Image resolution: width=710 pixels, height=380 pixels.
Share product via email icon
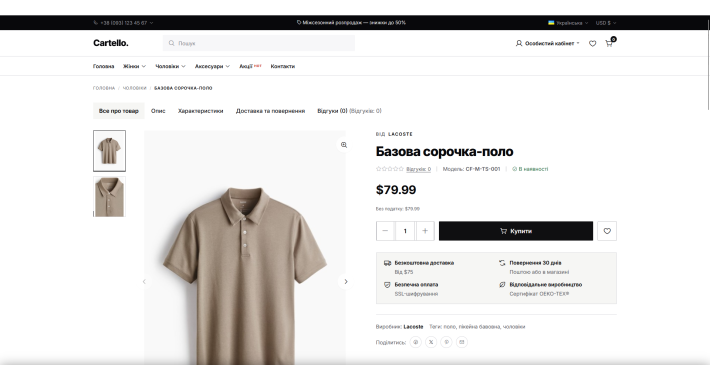(461, 342)
